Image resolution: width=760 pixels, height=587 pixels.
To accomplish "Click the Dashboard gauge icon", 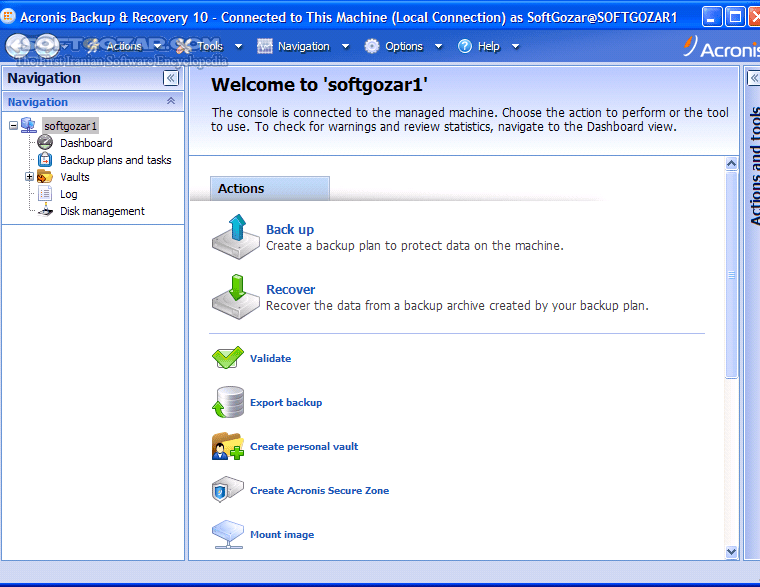I will click(45, 143).
